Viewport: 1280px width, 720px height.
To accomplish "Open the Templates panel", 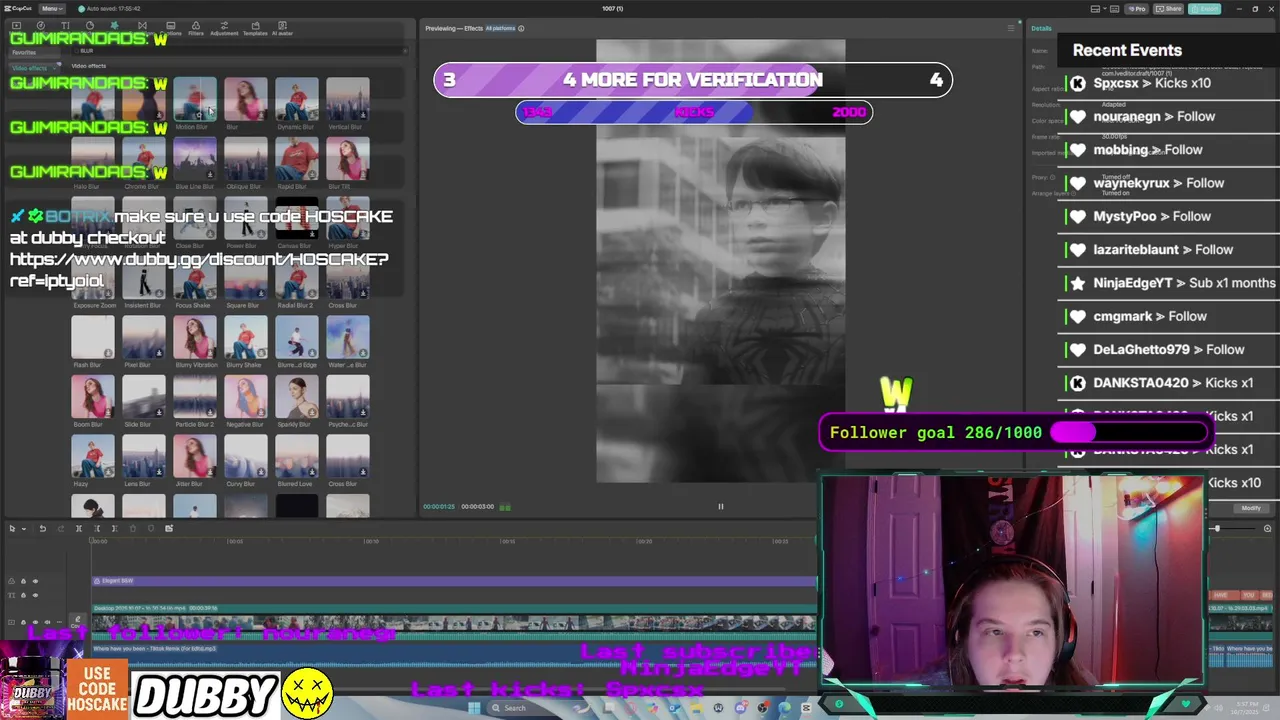I will 255,28.
